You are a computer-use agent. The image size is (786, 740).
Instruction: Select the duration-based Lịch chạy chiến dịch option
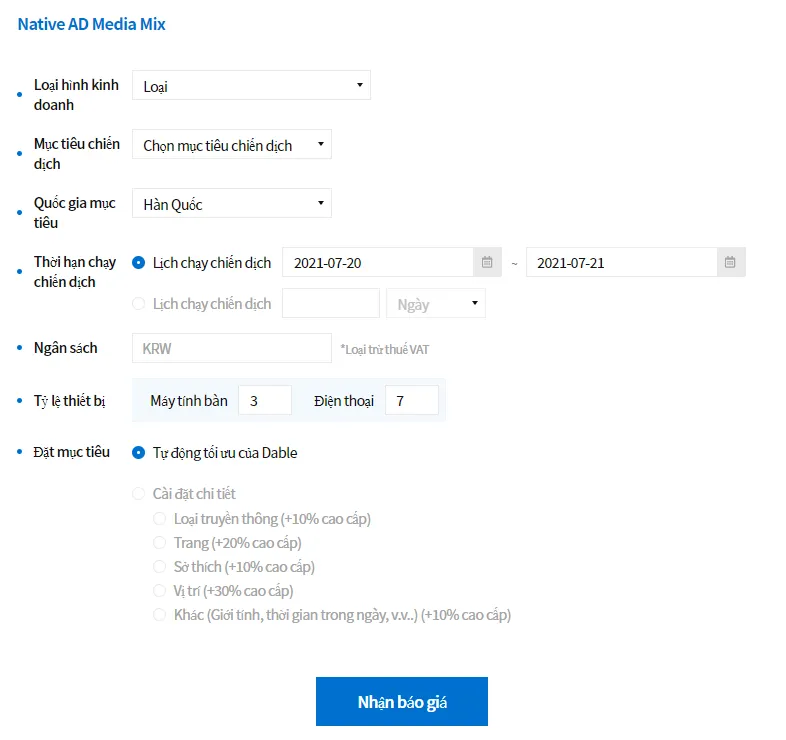point(138,304)
